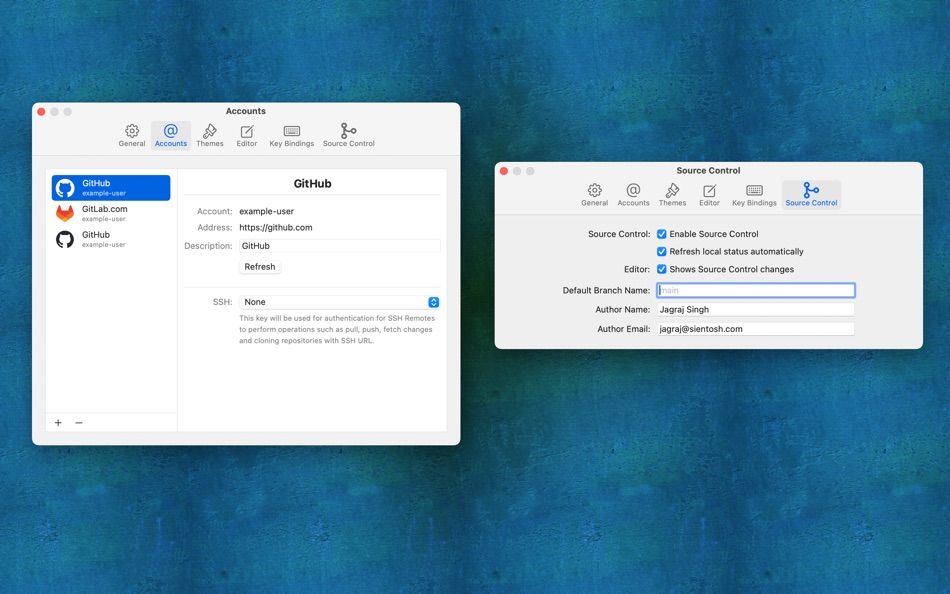Screen dimensions: 950x594
Task: Select the highlighted GitHub account row
Action: pos(111,188)
